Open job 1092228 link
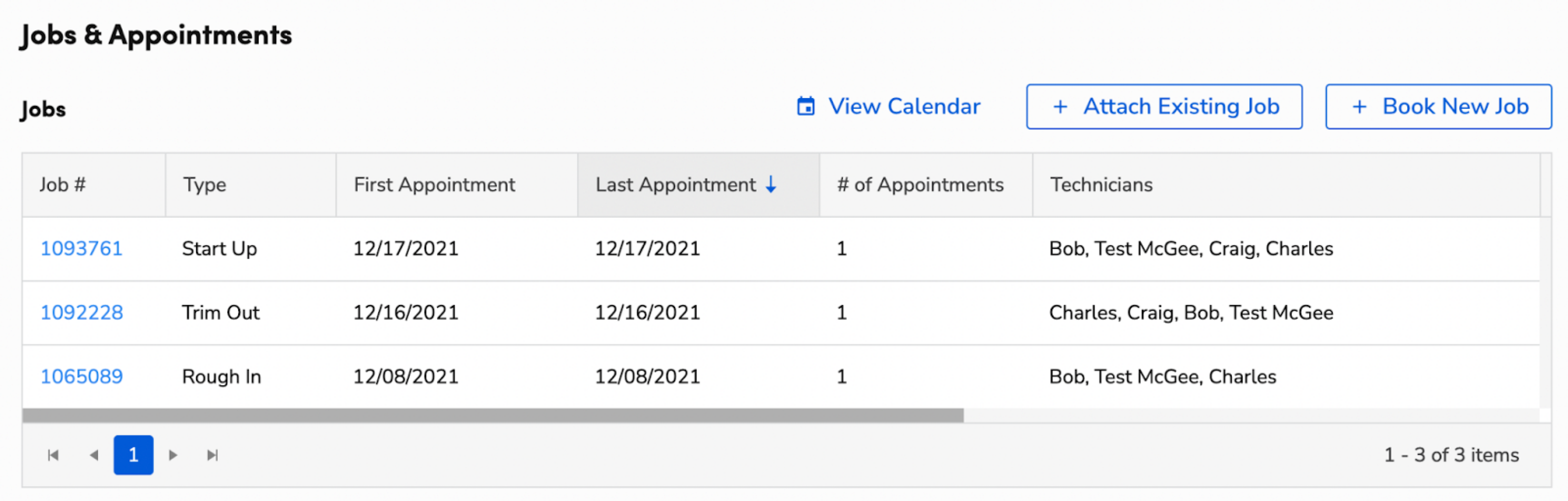 pos(81,312)
